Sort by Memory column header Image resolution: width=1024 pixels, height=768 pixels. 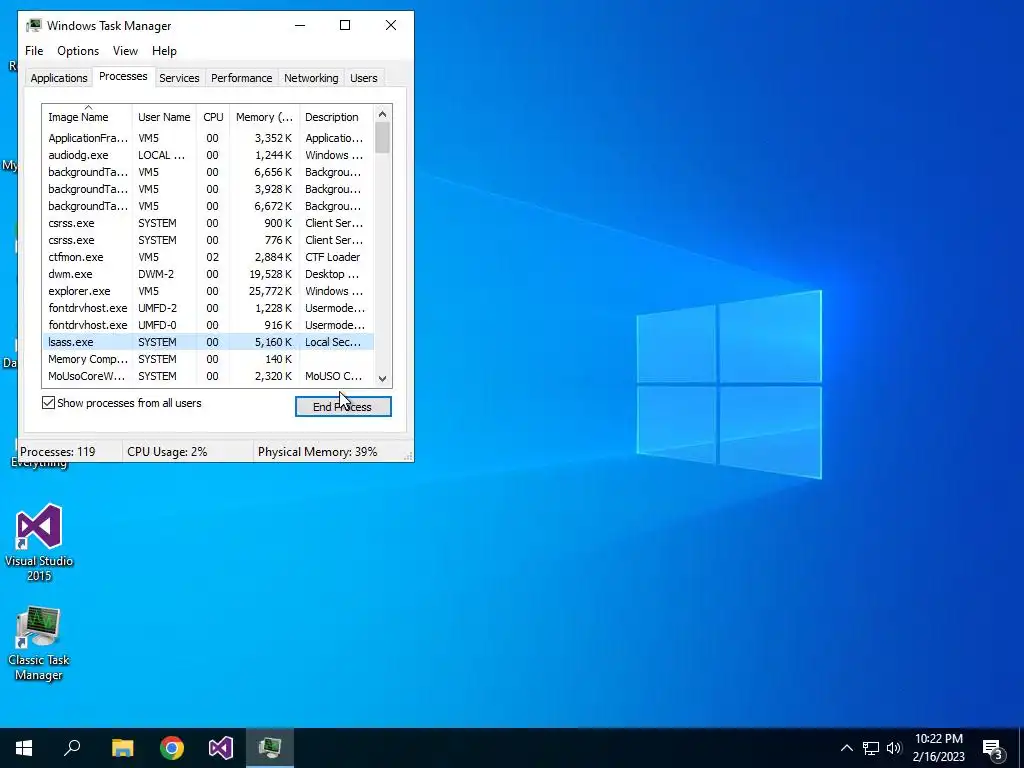[264, 117]
